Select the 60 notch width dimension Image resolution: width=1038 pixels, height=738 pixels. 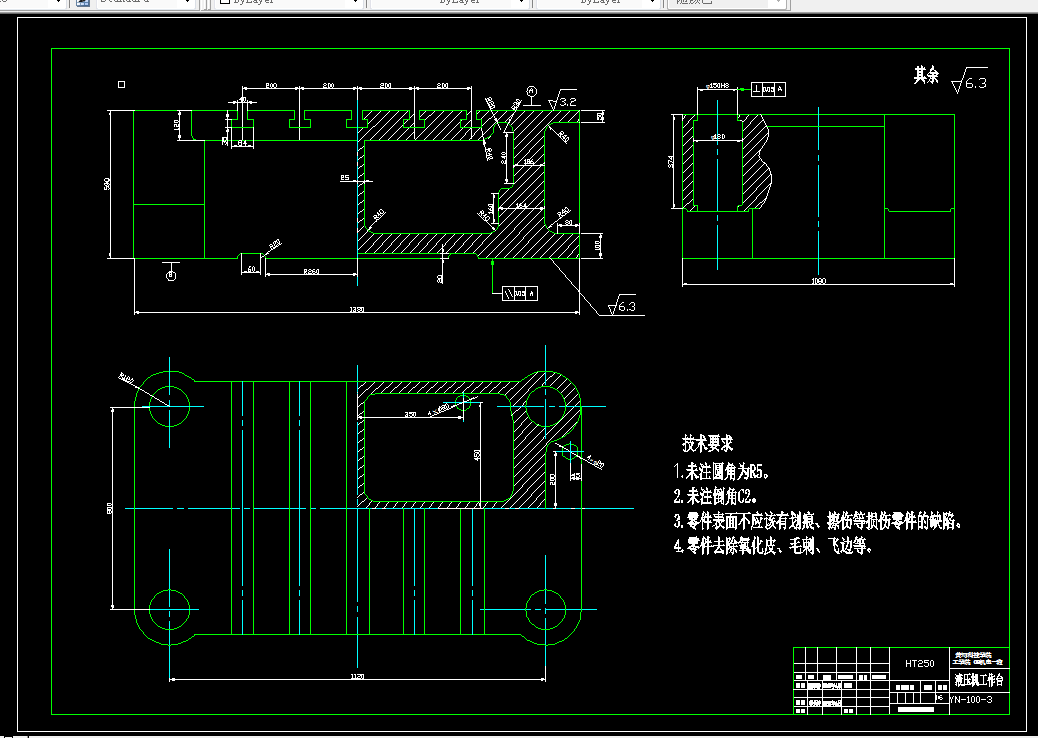pyautogui.click(x=252, y=269)
